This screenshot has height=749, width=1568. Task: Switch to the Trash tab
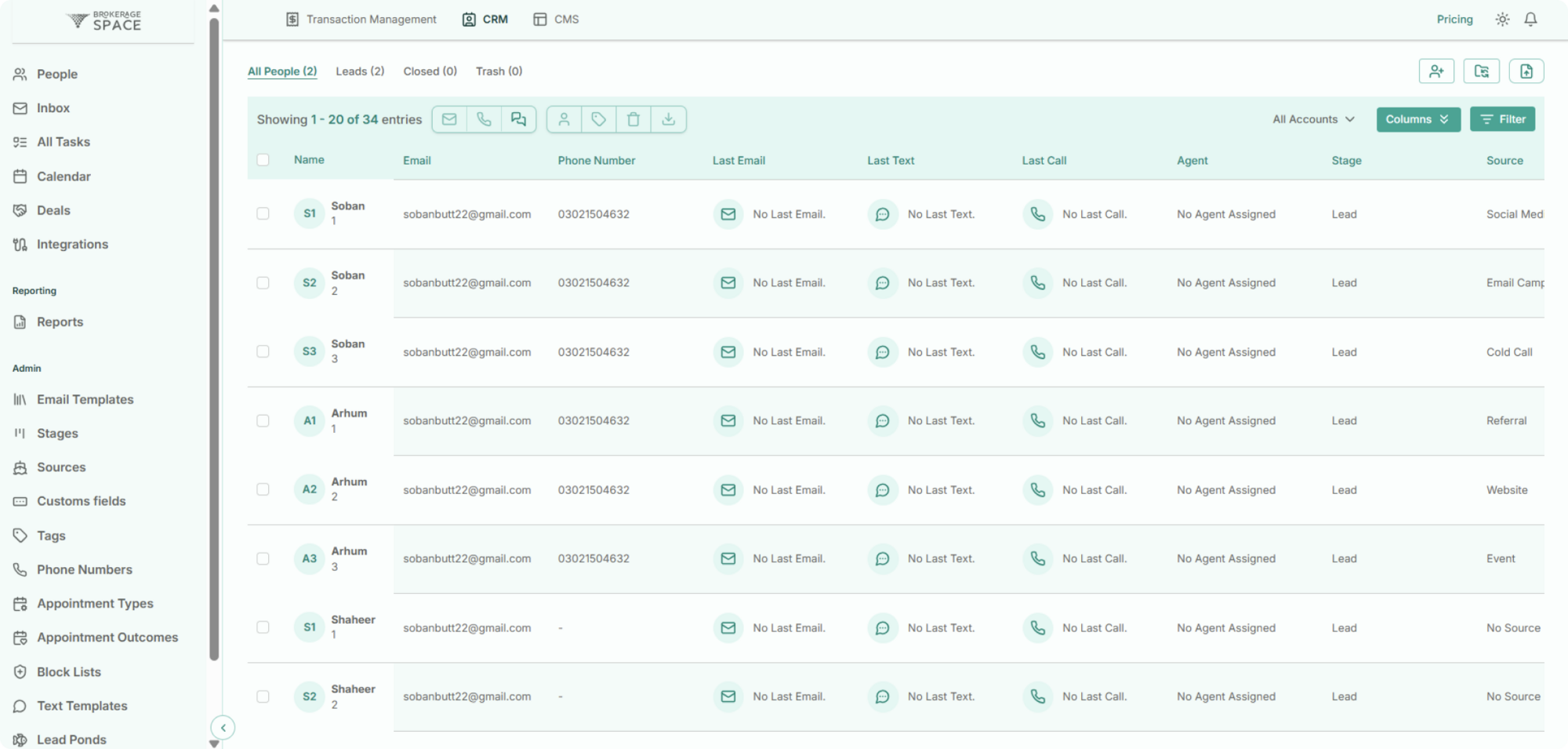pyautogui.click(x=499, y=71)
